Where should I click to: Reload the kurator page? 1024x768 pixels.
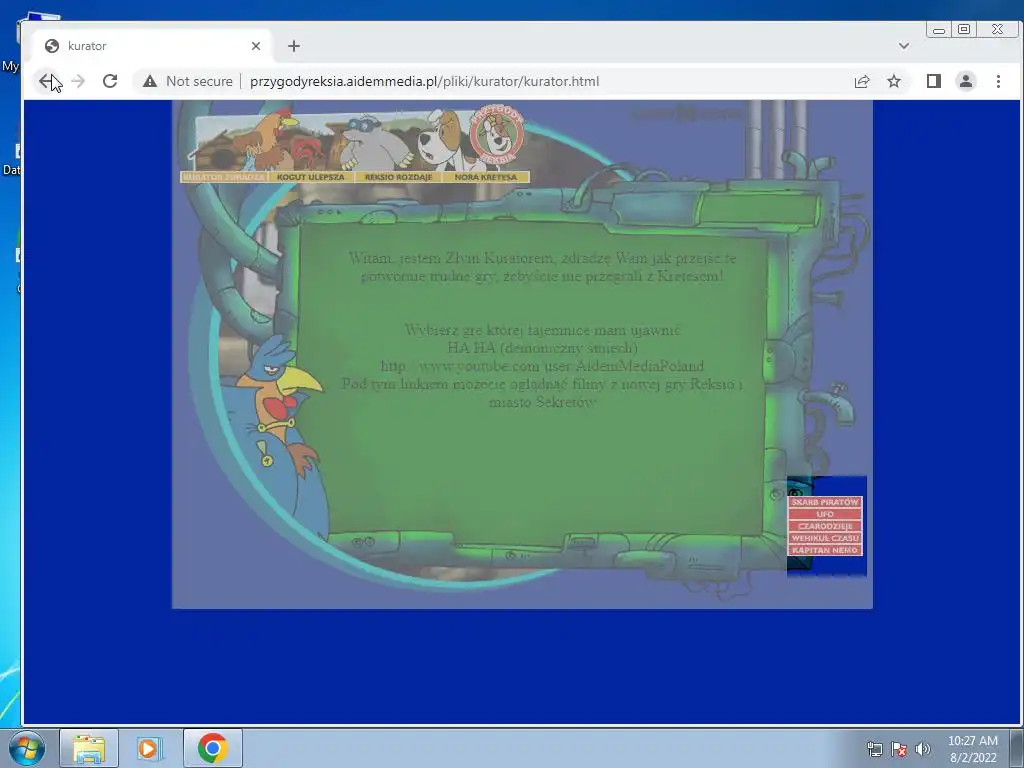110,81
